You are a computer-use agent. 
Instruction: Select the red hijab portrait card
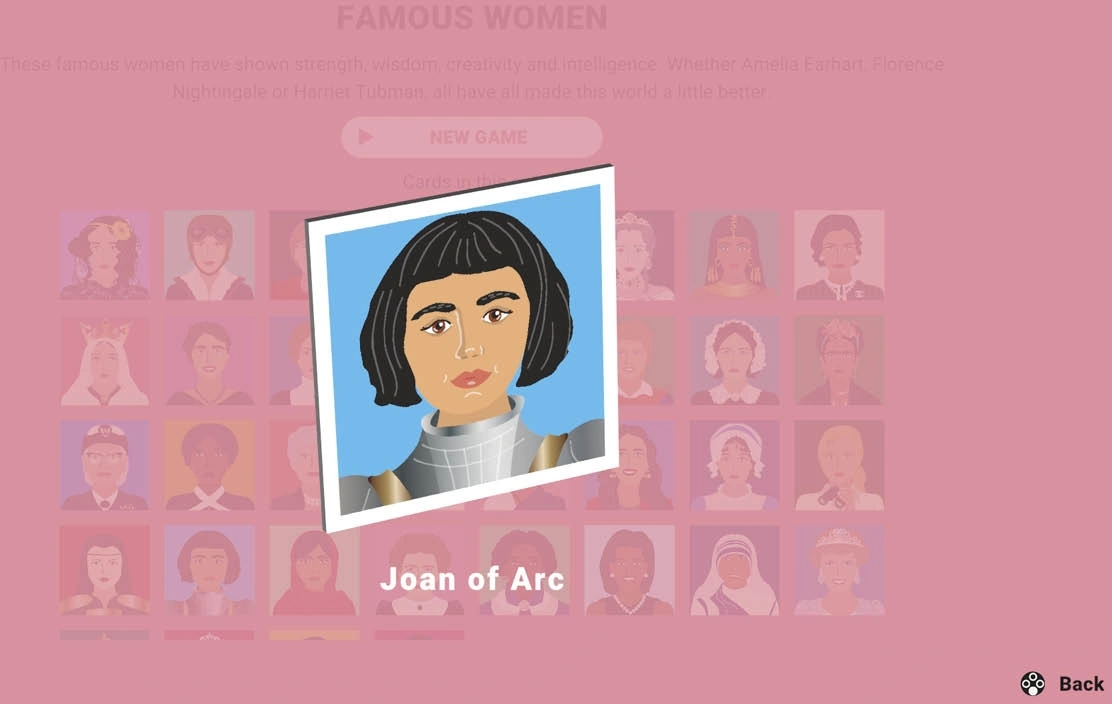pyautogui.click(x=314, y=570)
